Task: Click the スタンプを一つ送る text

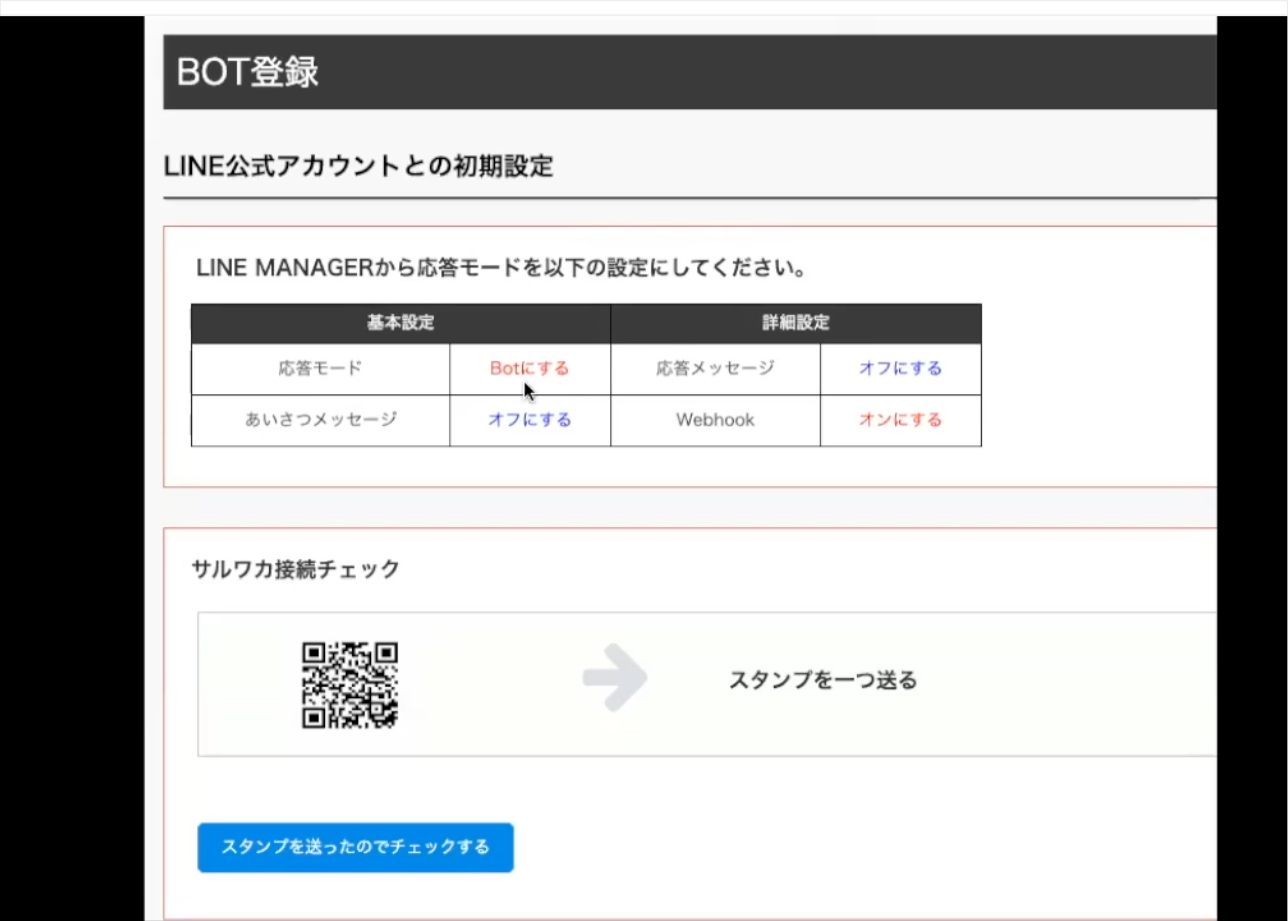Action: pos(823,681)
